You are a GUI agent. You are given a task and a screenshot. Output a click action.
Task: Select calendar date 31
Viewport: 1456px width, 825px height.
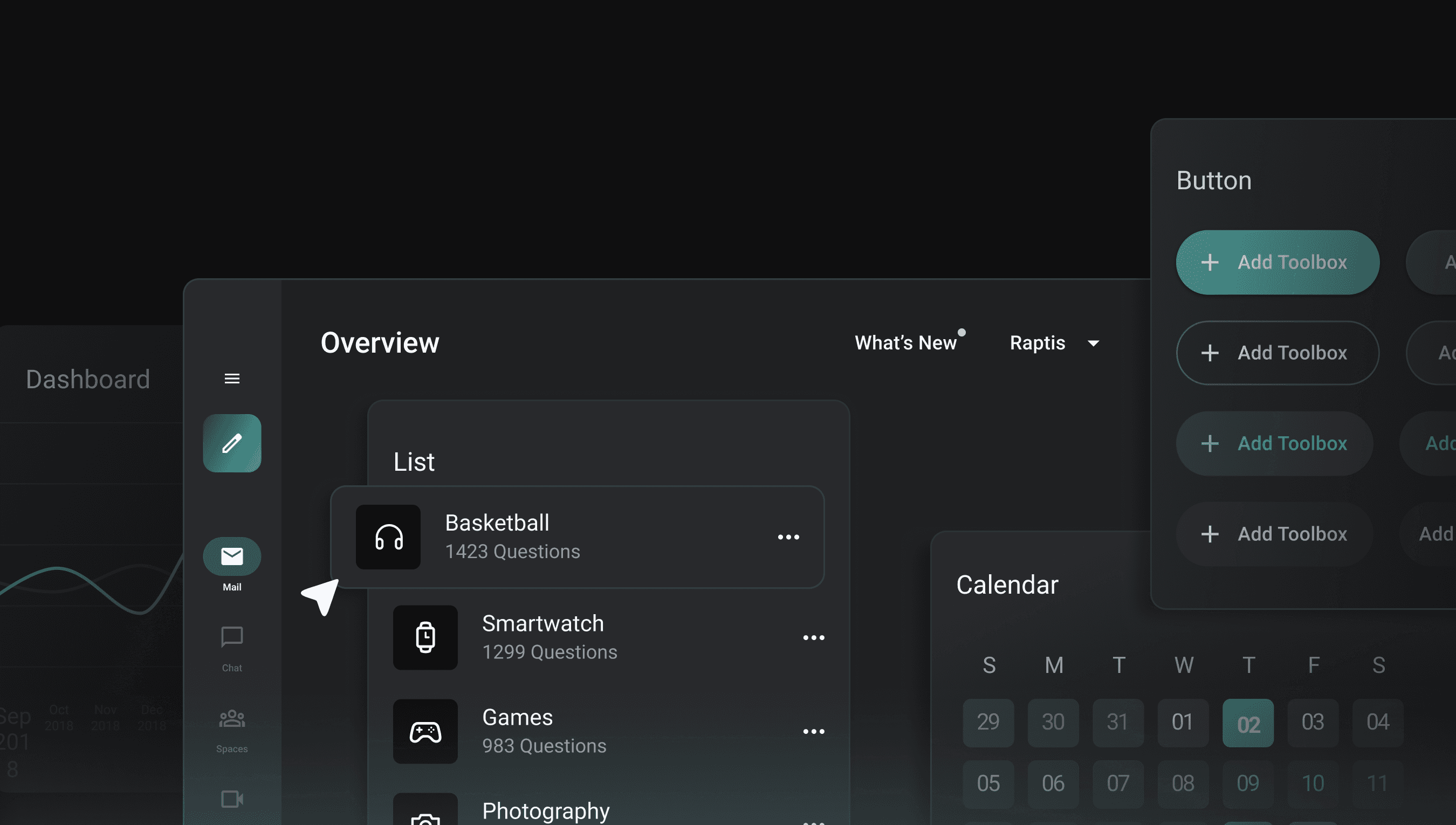1118,723
